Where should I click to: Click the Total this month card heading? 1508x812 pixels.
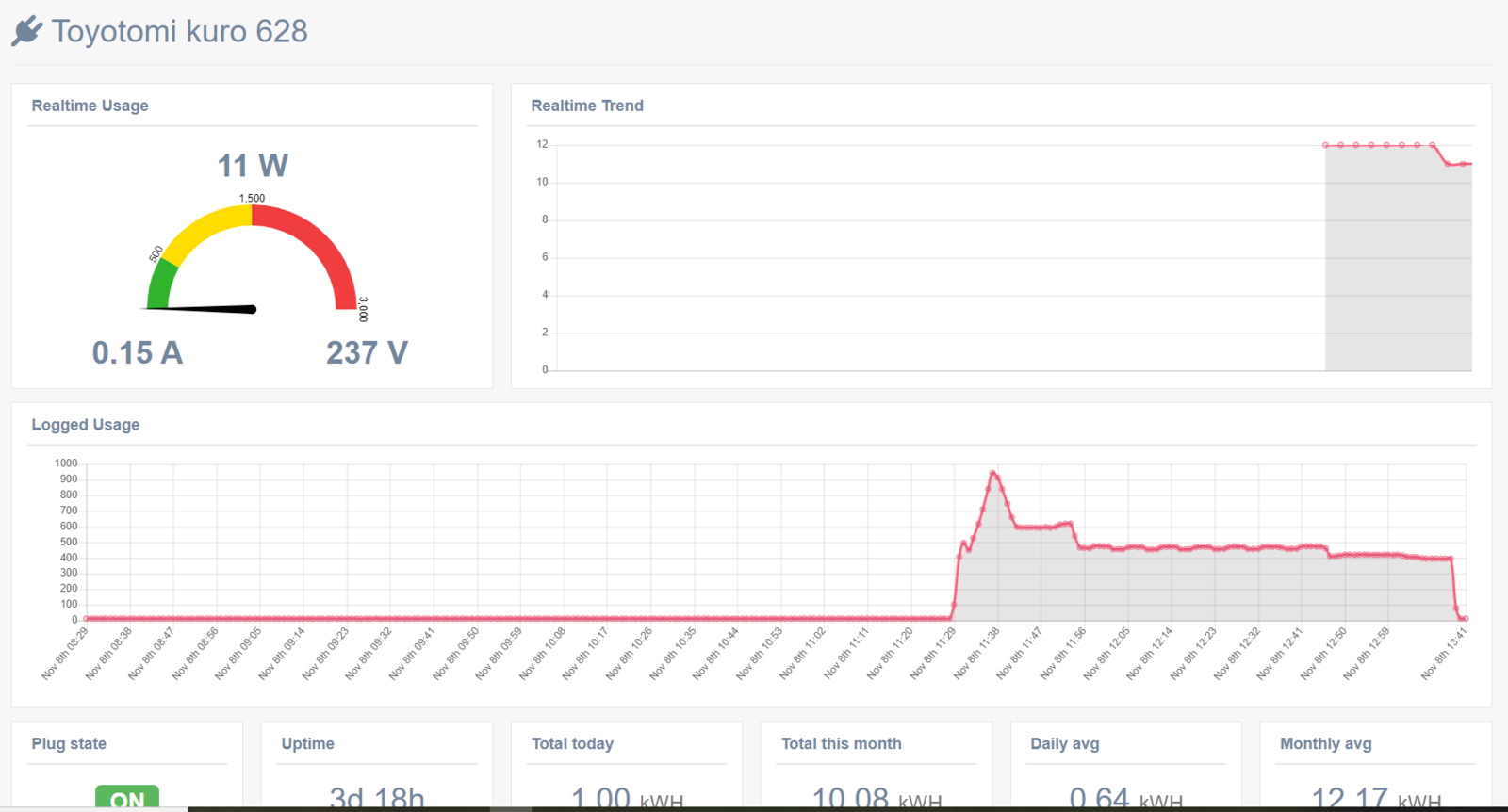[x=841, y=743]
